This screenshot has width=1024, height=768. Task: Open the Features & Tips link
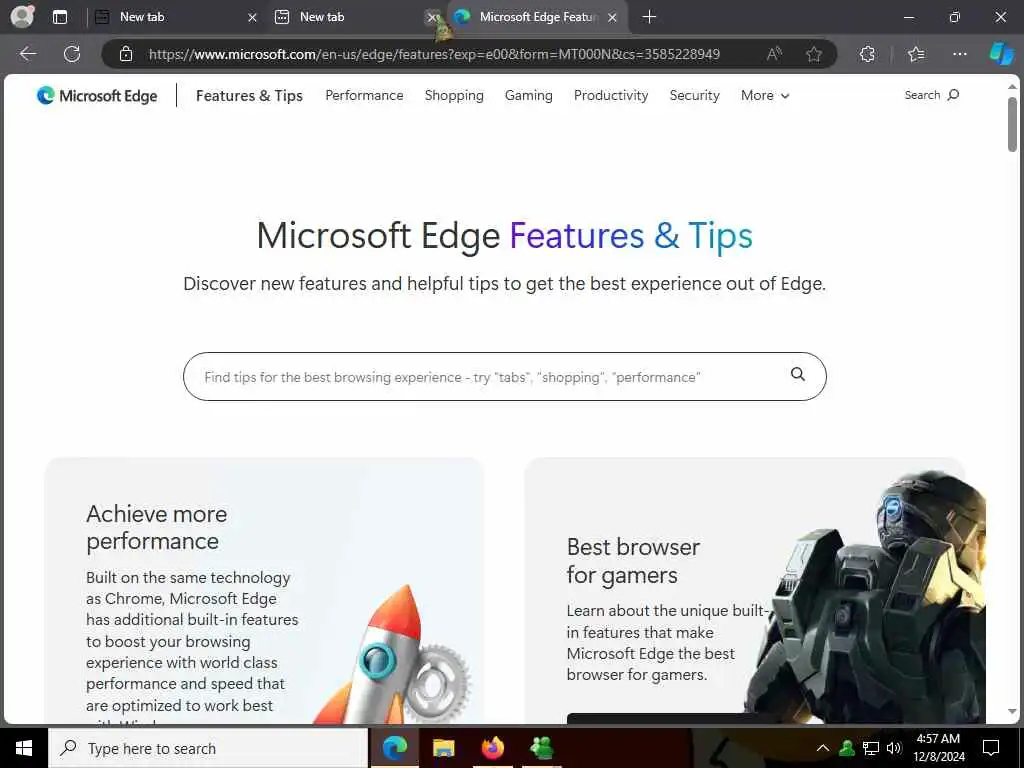[249, 95]
